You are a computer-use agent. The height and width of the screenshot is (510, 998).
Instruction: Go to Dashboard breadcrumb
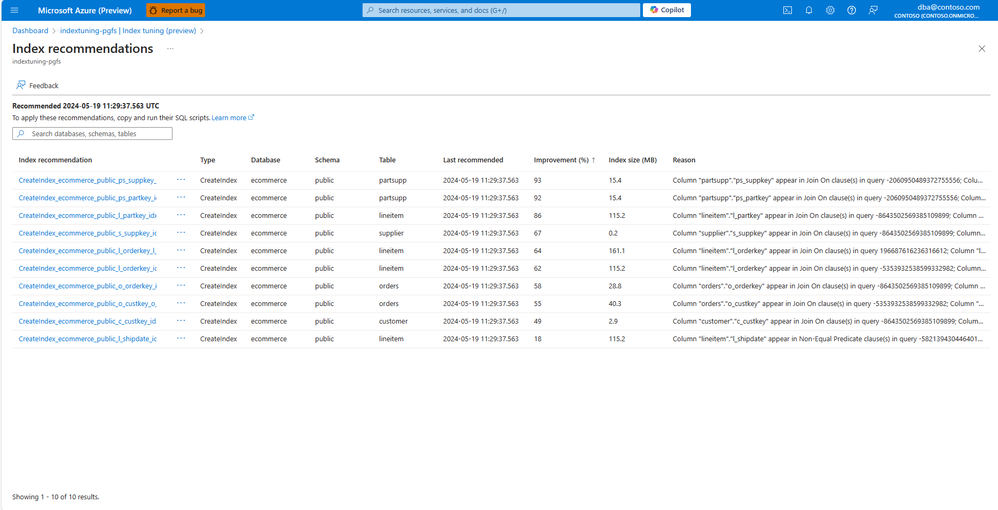click(30, 31)
